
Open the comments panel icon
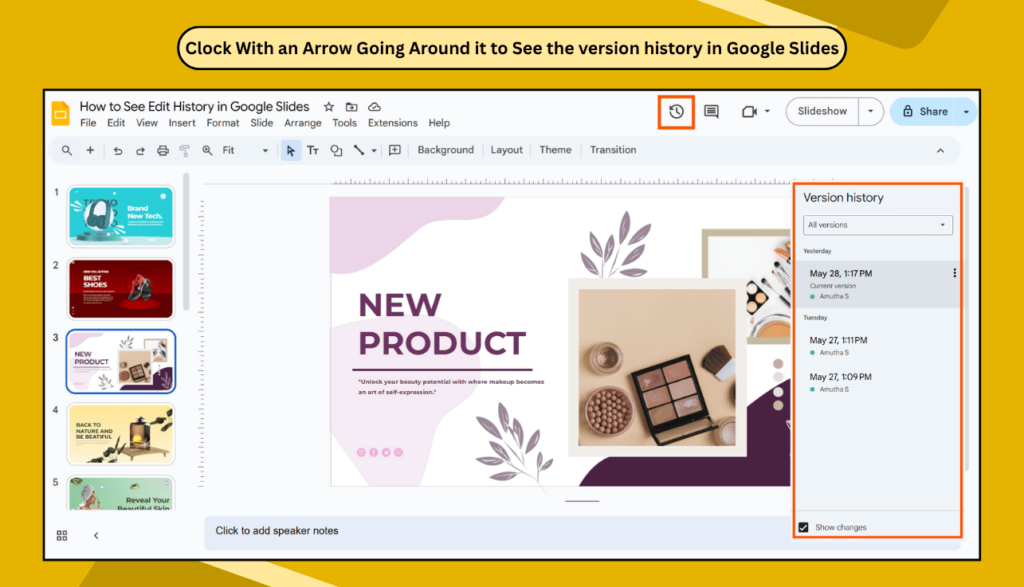point(711,111)
